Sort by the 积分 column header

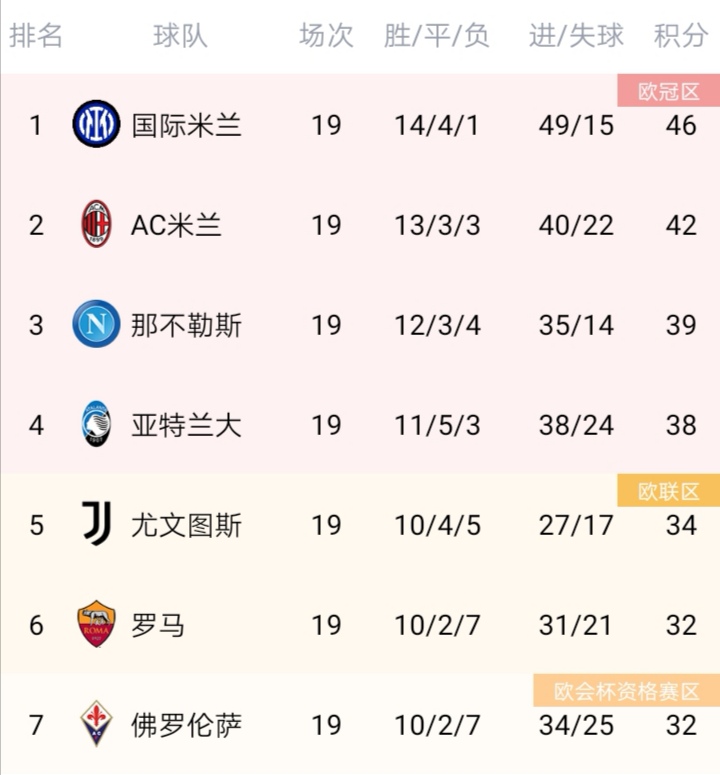click(681, 36)
